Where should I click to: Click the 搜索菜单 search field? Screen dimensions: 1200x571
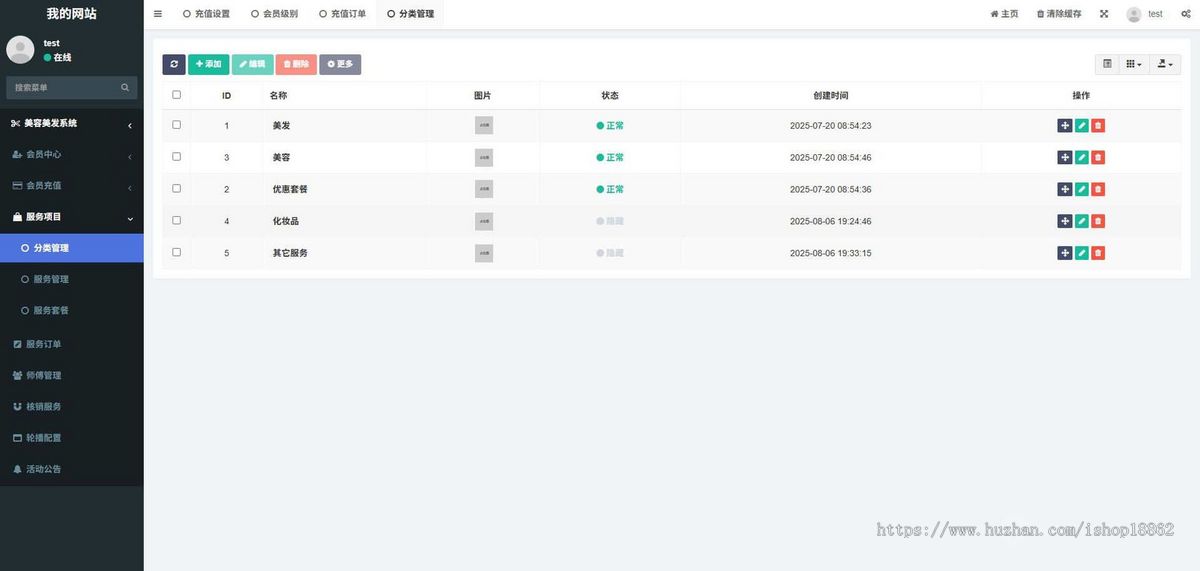(x=62, y=88)
